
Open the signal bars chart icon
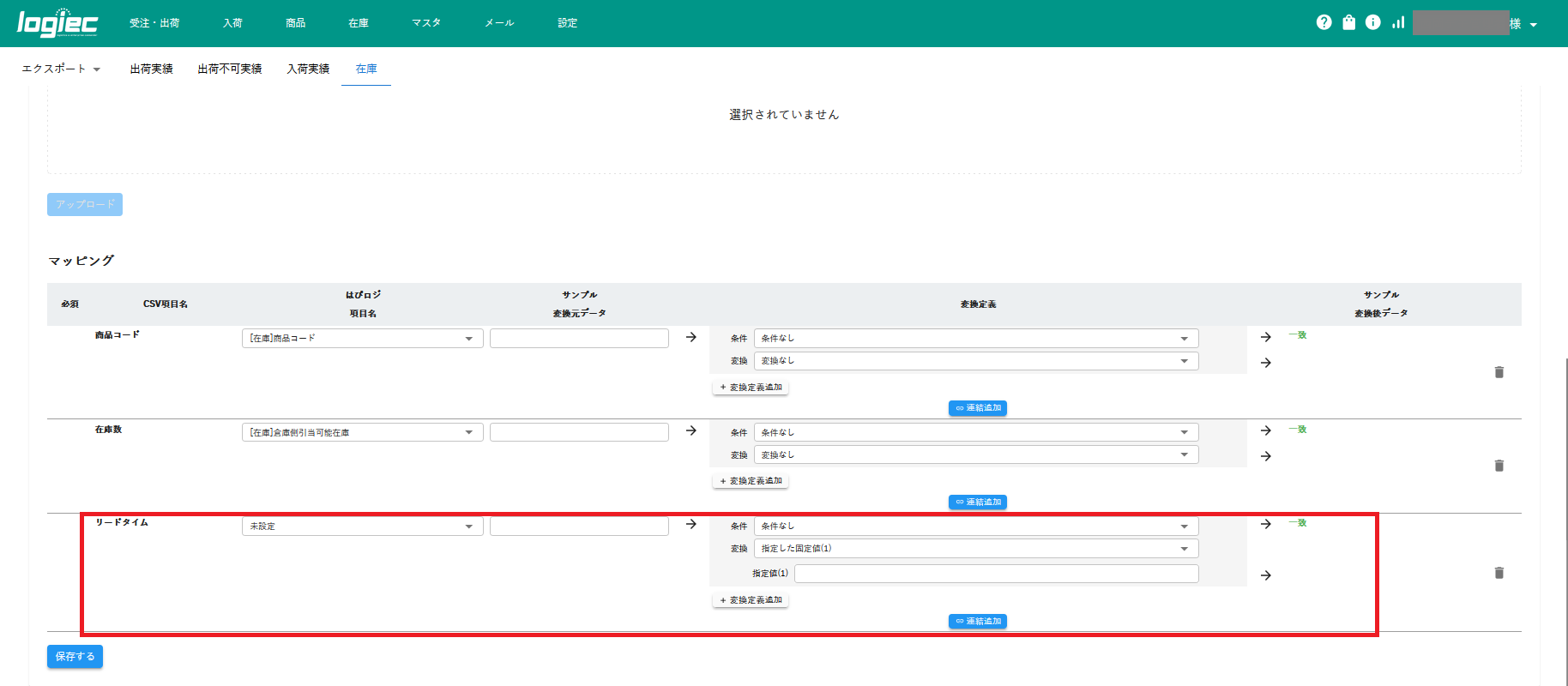[x=1398, y=22]
